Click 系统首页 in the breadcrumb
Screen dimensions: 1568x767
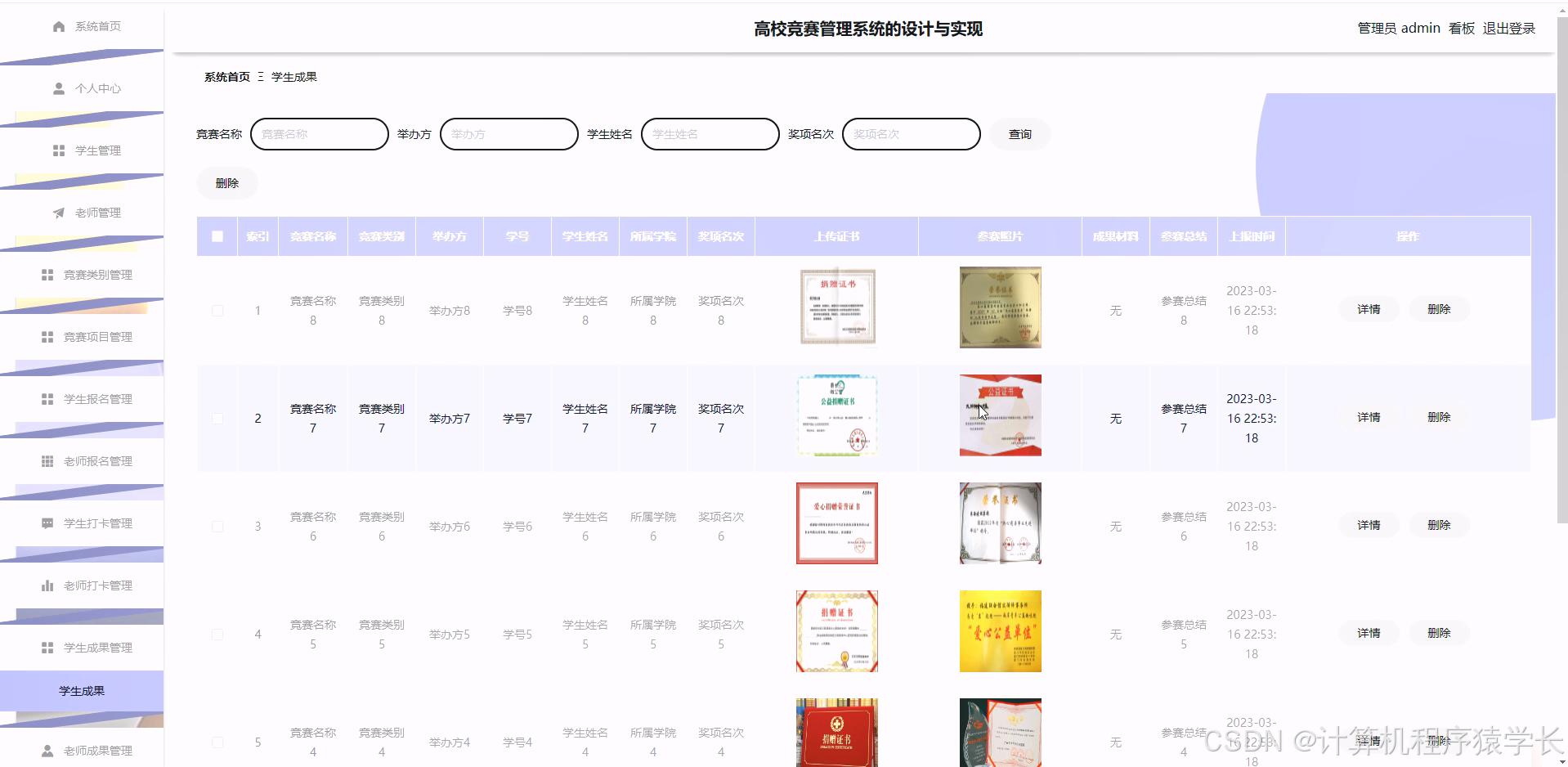coord(226,76)
